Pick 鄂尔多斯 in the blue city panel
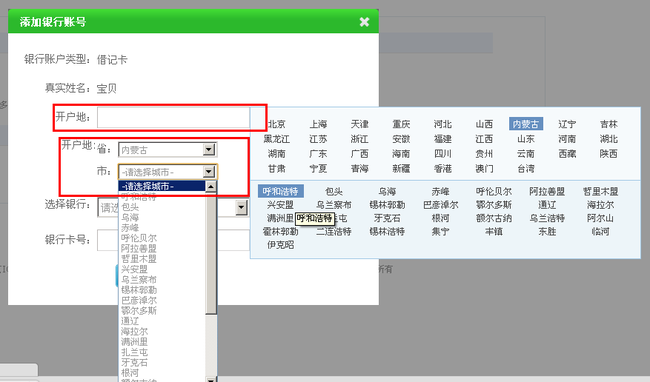The image size is (650, 382). coord(494,205)
